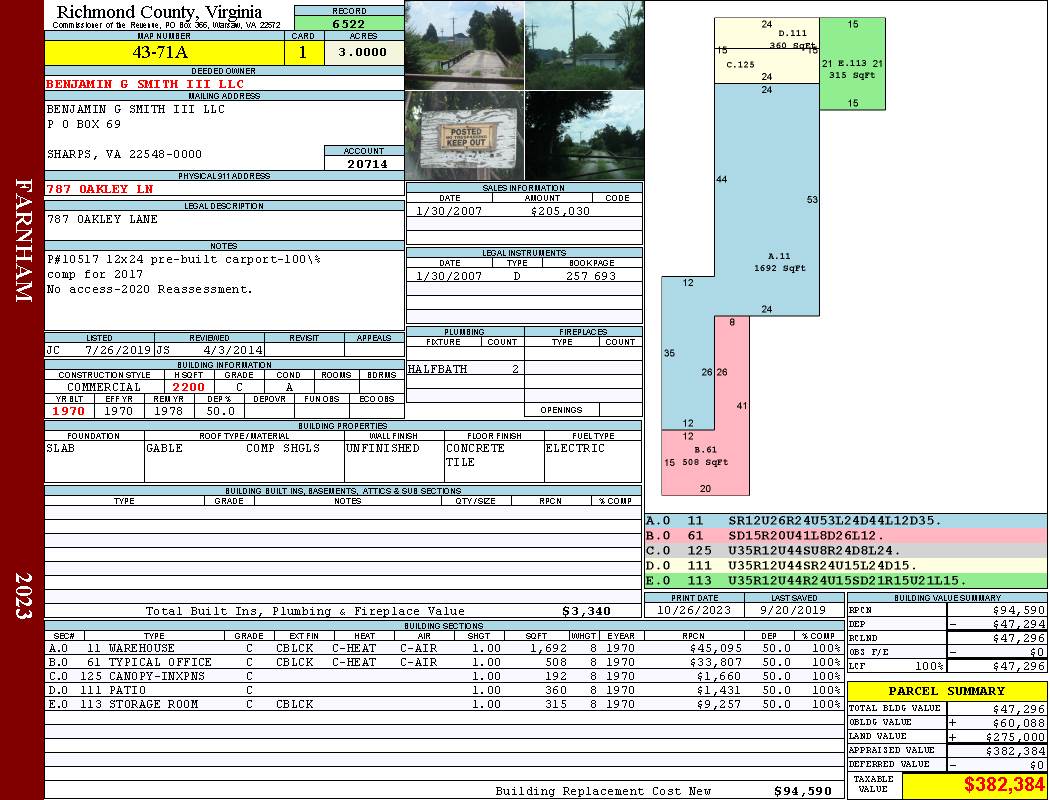Click sketch code row B.0 61
Screen dimensions: 1050x800
tap(846, 536)
